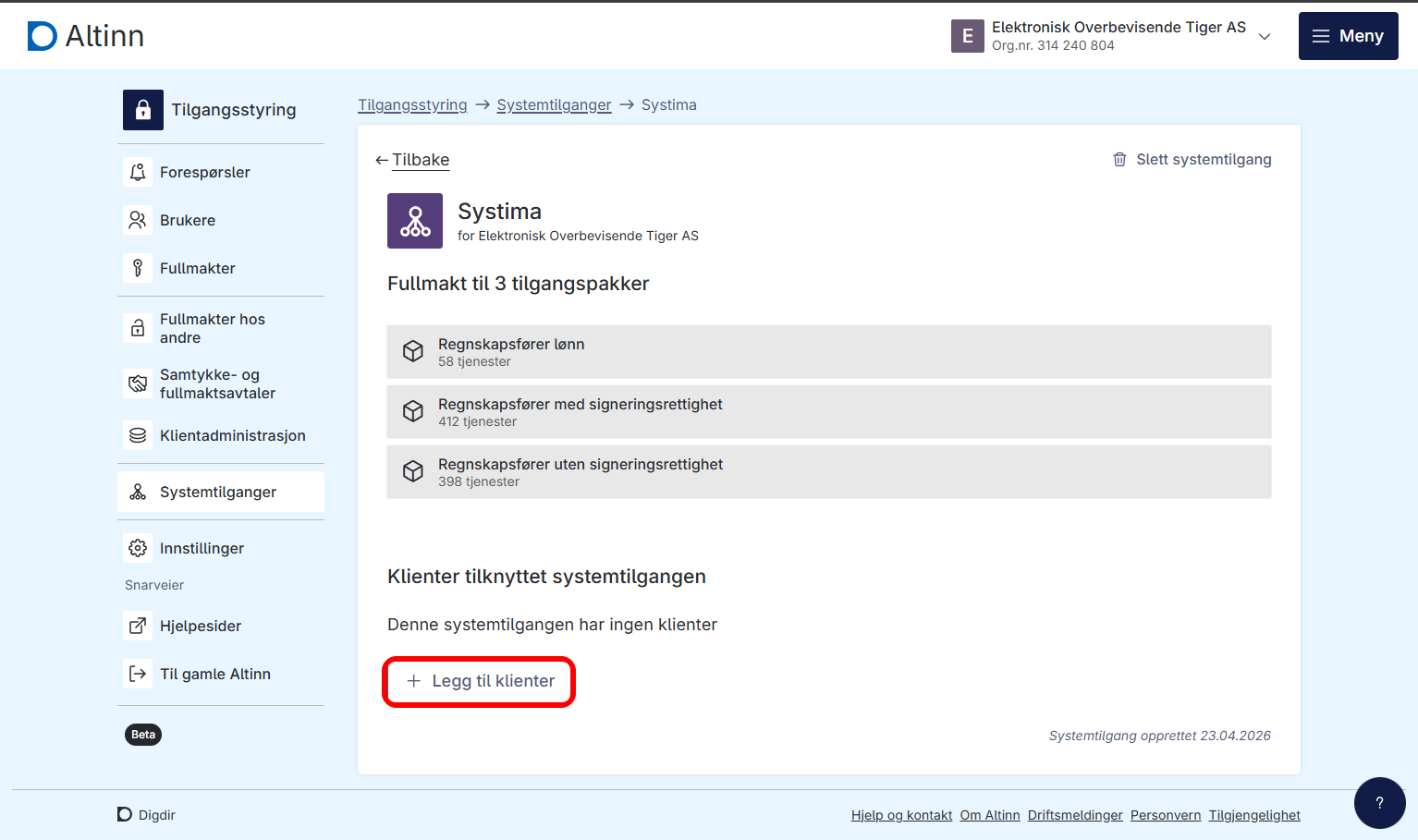Open Forespørsler in the sidebar
1418x840 pixels.
pyautogui.click(x=221, y=172)
